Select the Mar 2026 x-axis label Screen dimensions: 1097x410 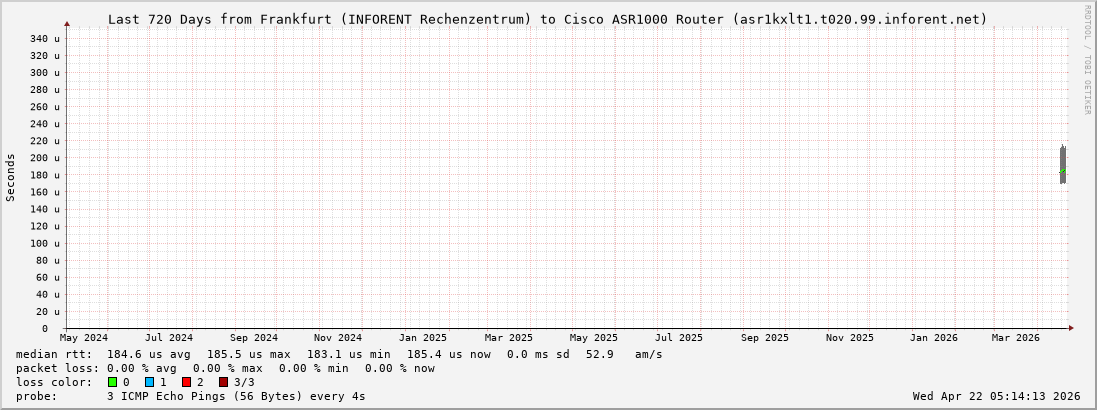(x=1016, y=338)
